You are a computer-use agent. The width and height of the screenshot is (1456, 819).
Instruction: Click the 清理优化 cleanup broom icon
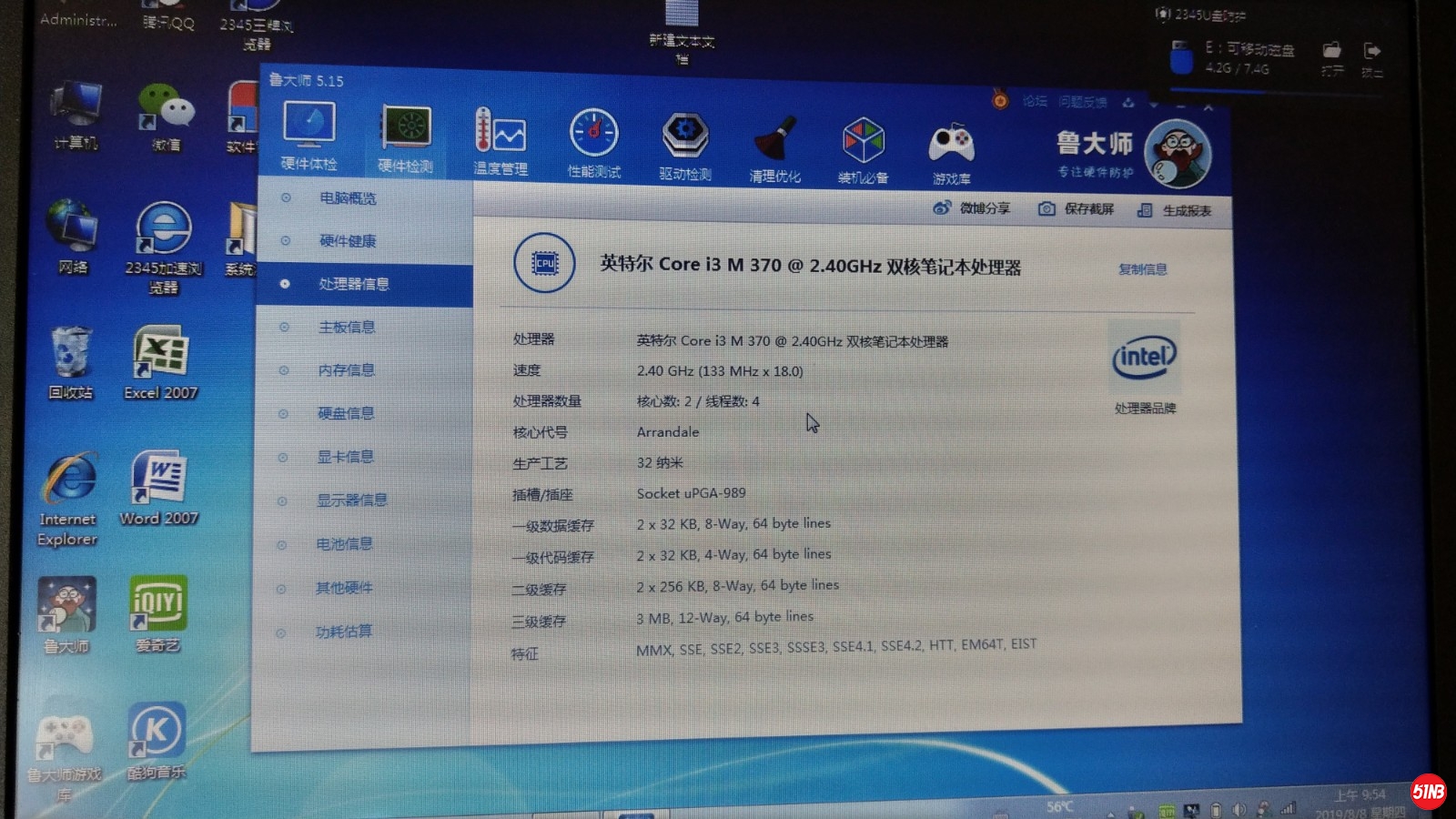774,146
